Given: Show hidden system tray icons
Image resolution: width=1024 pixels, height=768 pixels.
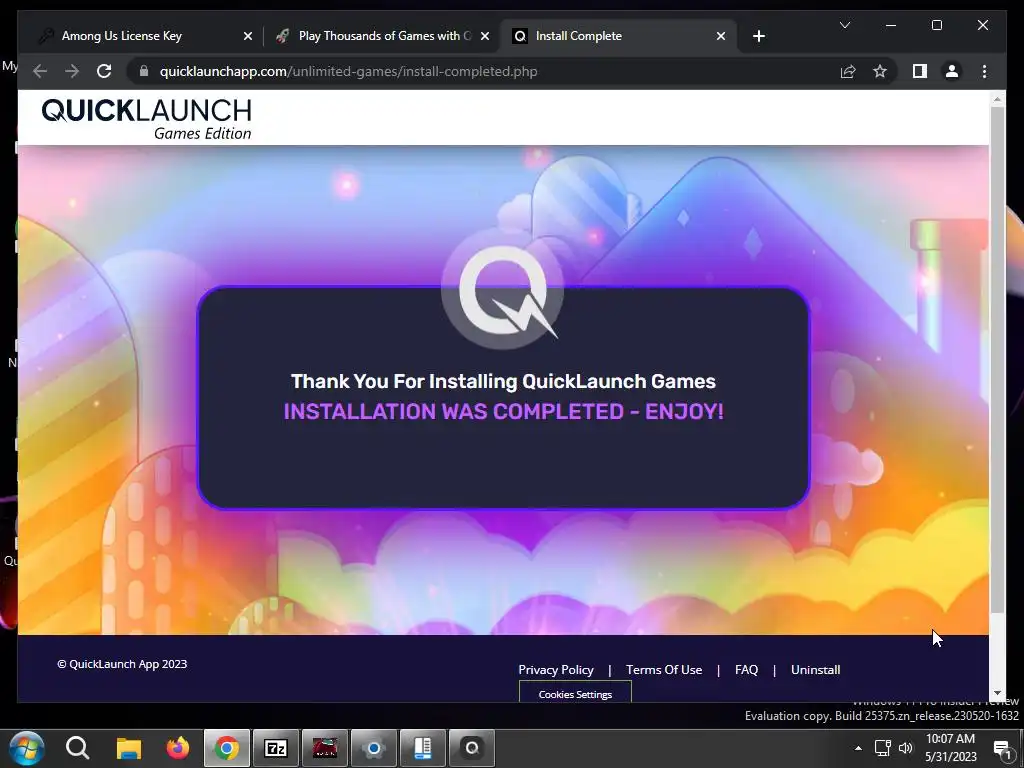Looking at the screenshot, I should [x=858, y=748].
